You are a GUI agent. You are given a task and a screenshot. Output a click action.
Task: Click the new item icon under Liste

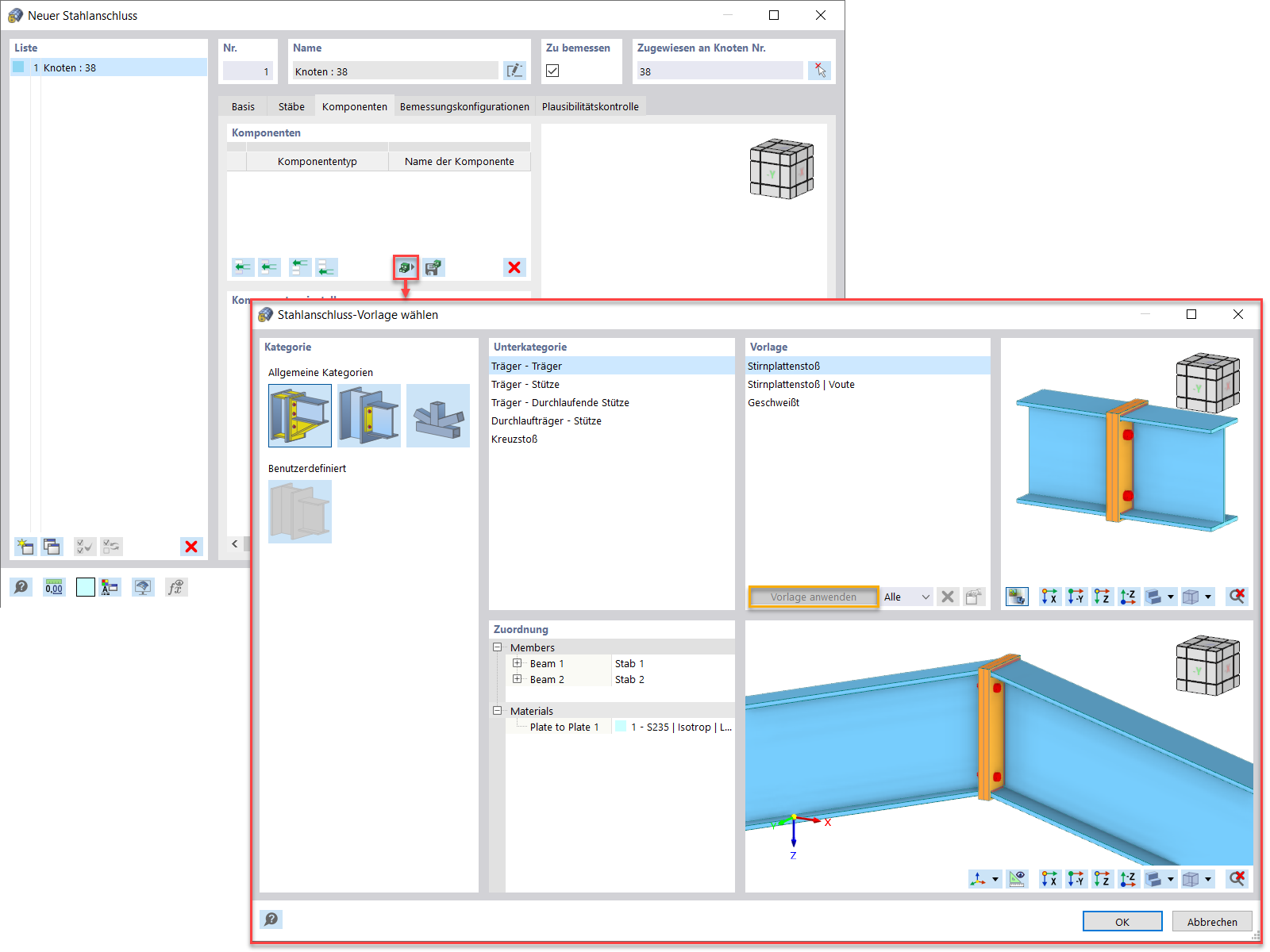coord(25,546)
